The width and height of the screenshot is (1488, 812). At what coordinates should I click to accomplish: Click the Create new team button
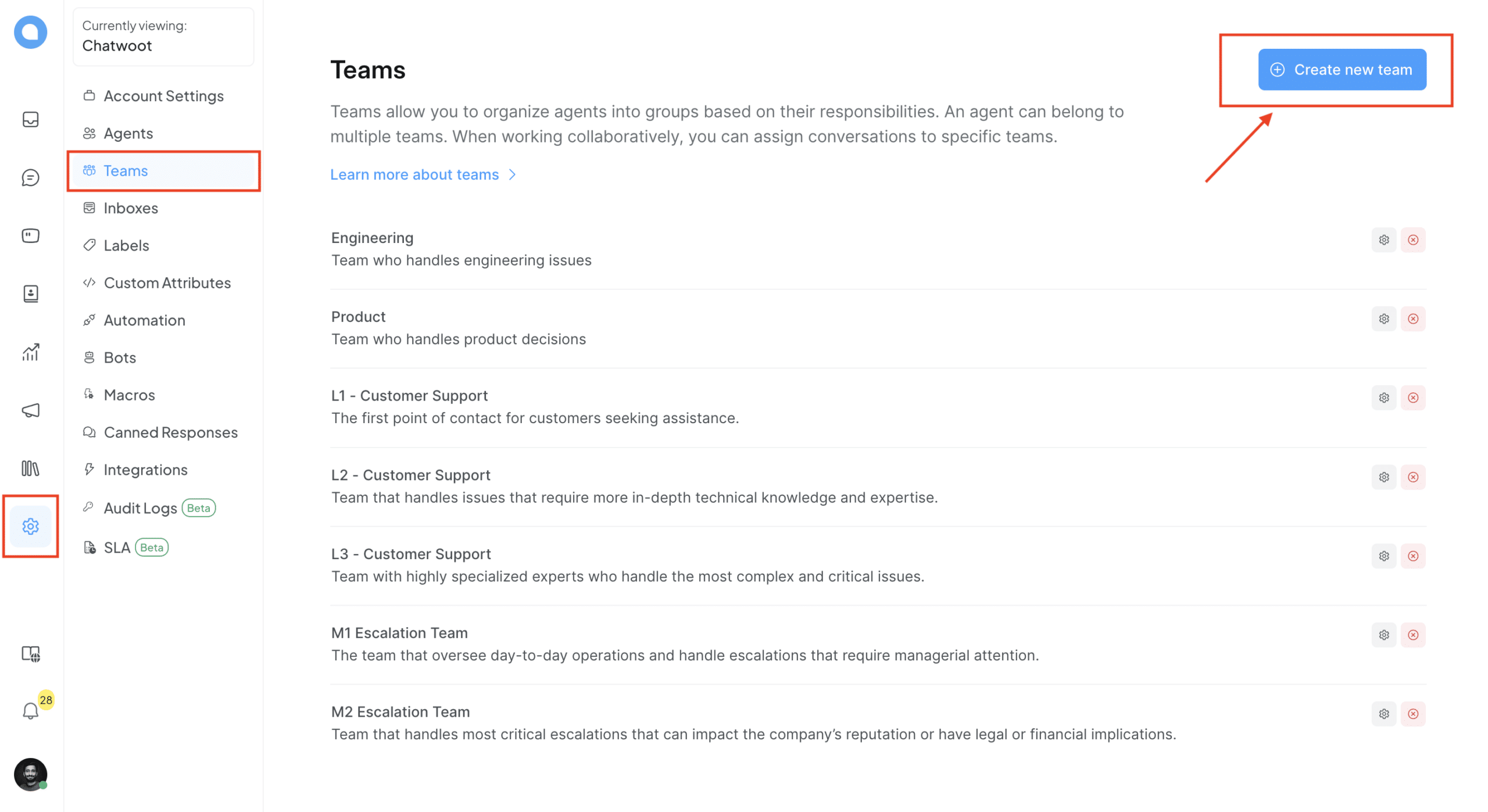[x=1342, y=70]
